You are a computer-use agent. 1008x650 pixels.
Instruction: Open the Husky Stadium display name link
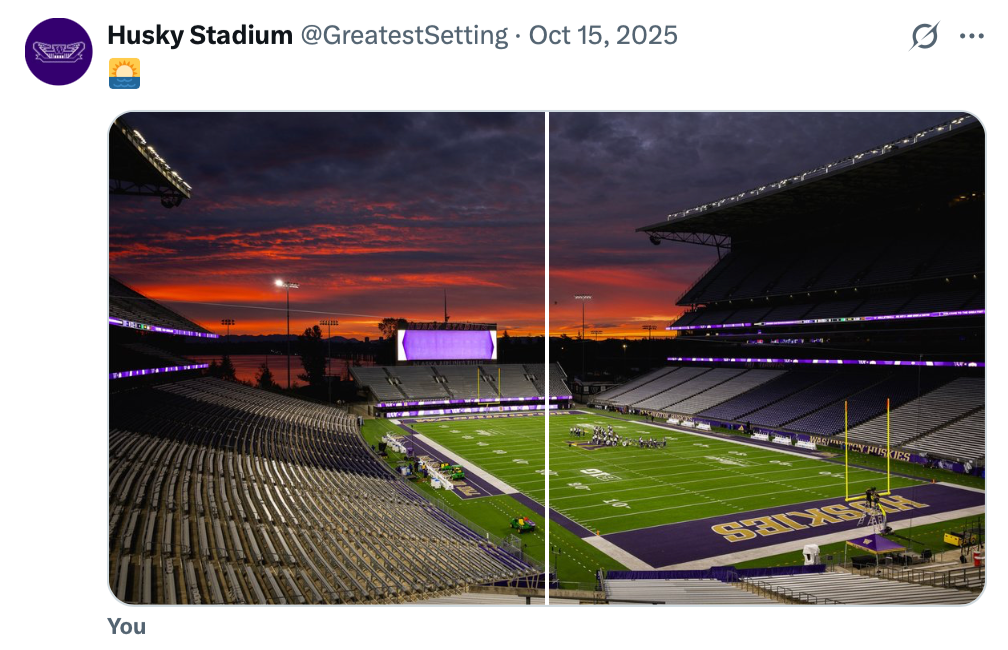pyautogui.click(x=200, y=36)
